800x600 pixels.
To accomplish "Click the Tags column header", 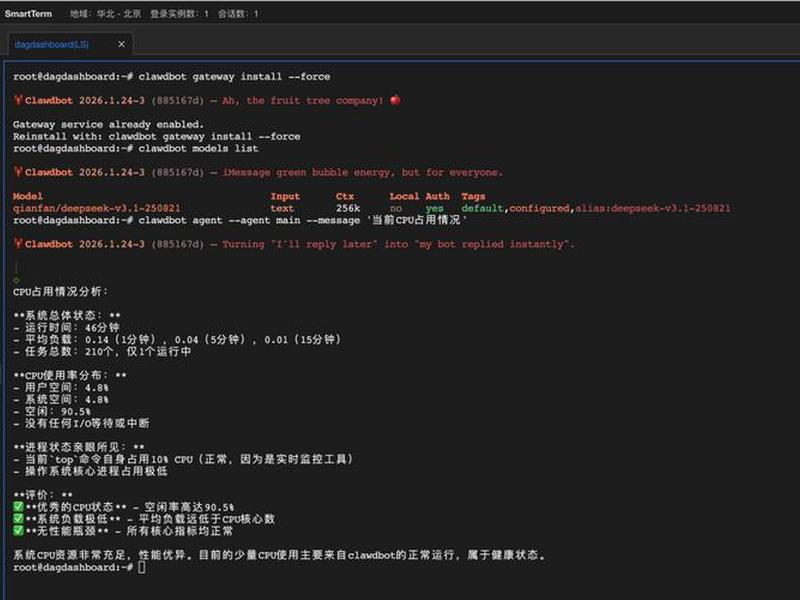I will tap(473, 196).
